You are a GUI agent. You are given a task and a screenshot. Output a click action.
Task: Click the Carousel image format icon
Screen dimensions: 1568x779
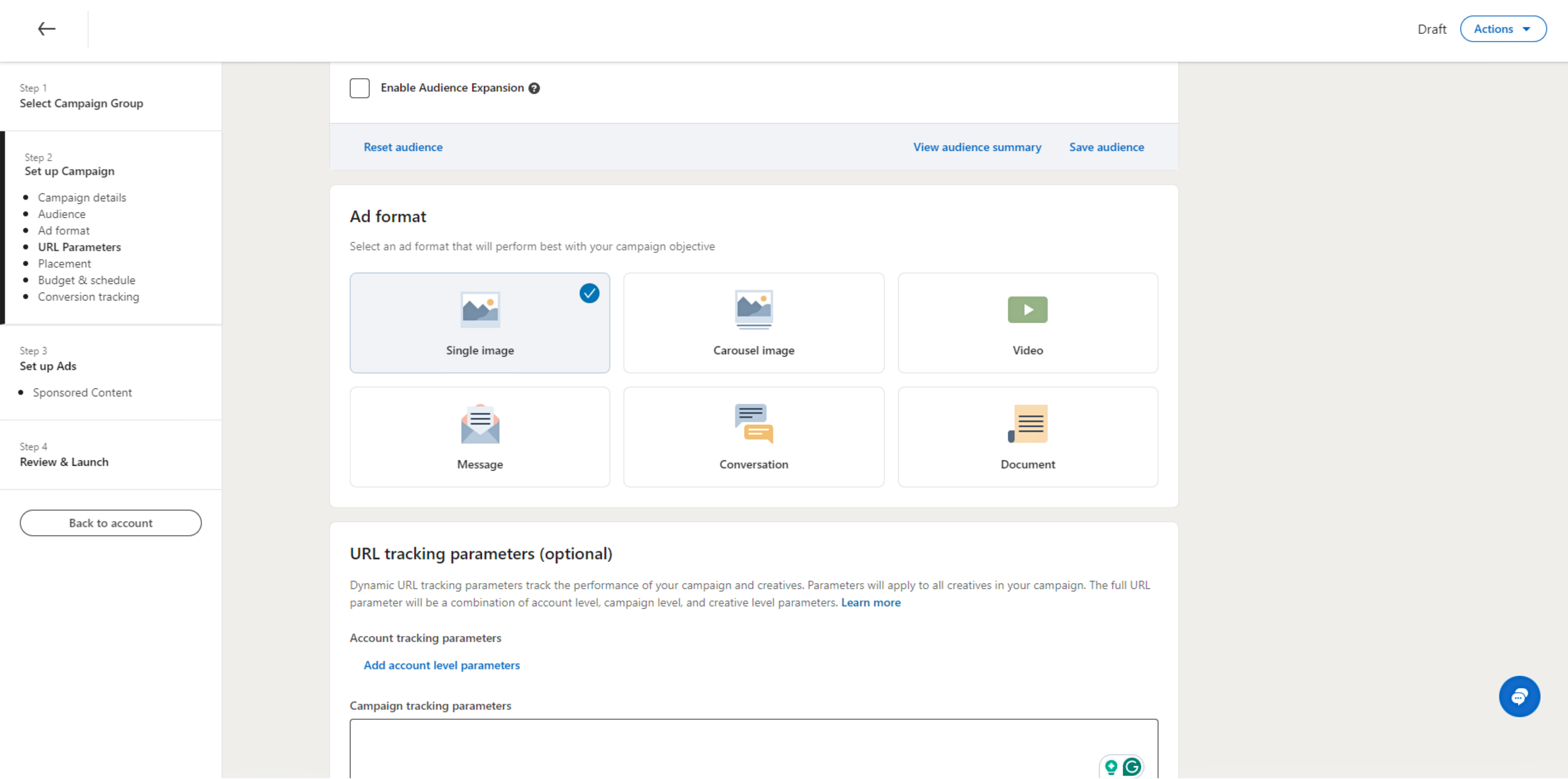tap(754, 310)
